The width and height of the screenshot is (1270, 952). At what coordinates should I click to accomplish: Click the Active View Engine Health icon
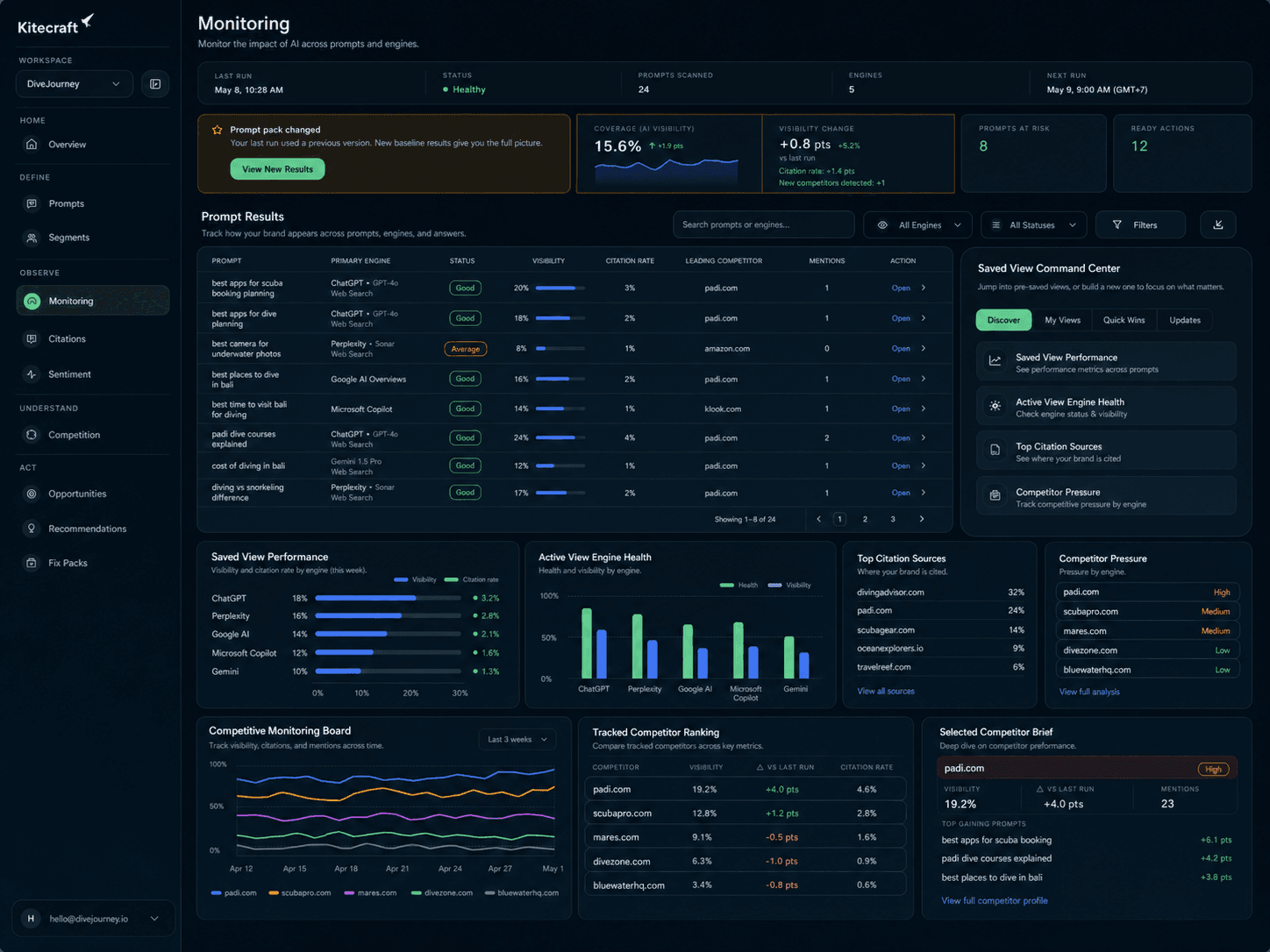[995, 406]
